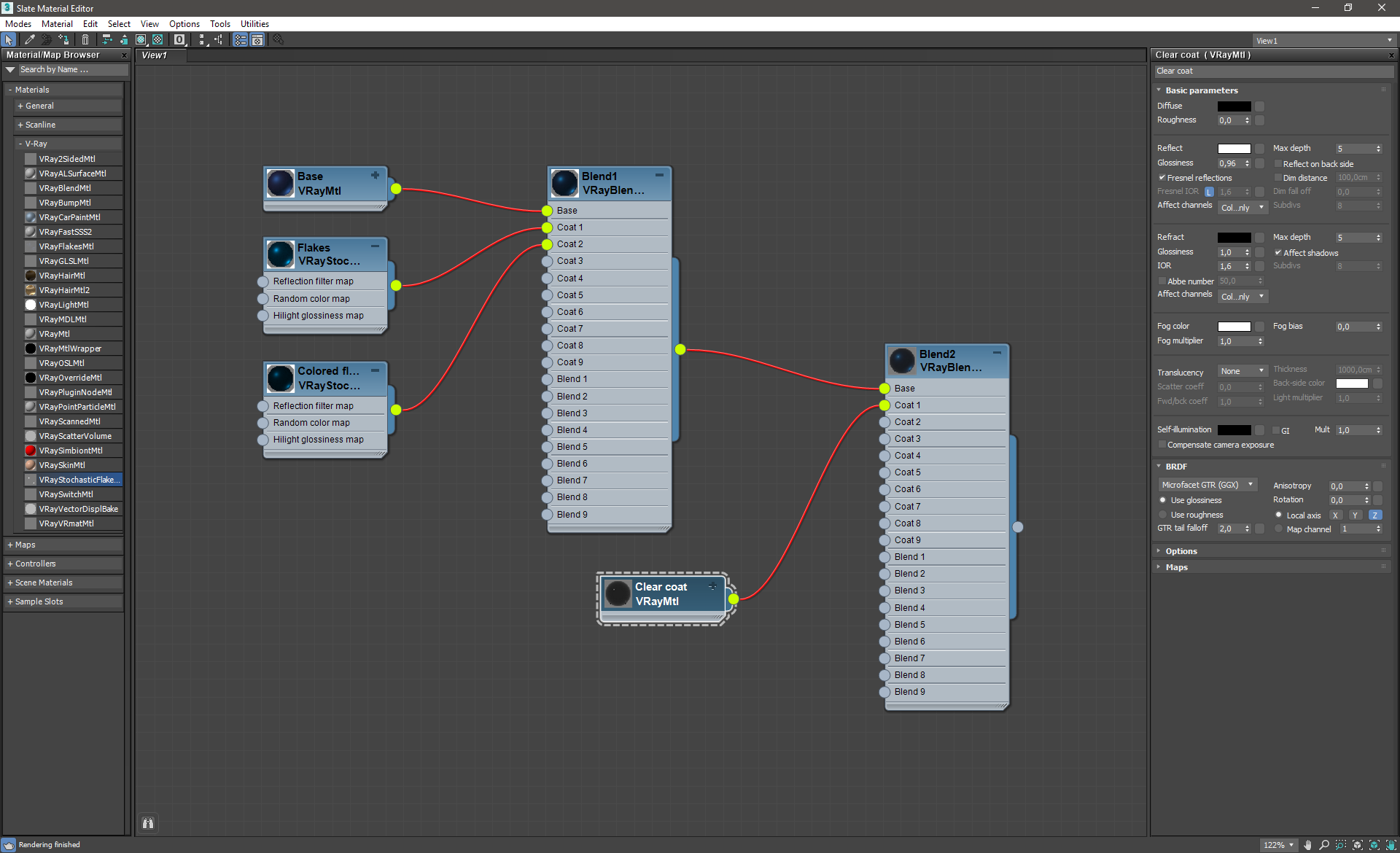Activate the Zoom Region tool

(x=1341, y=845)
